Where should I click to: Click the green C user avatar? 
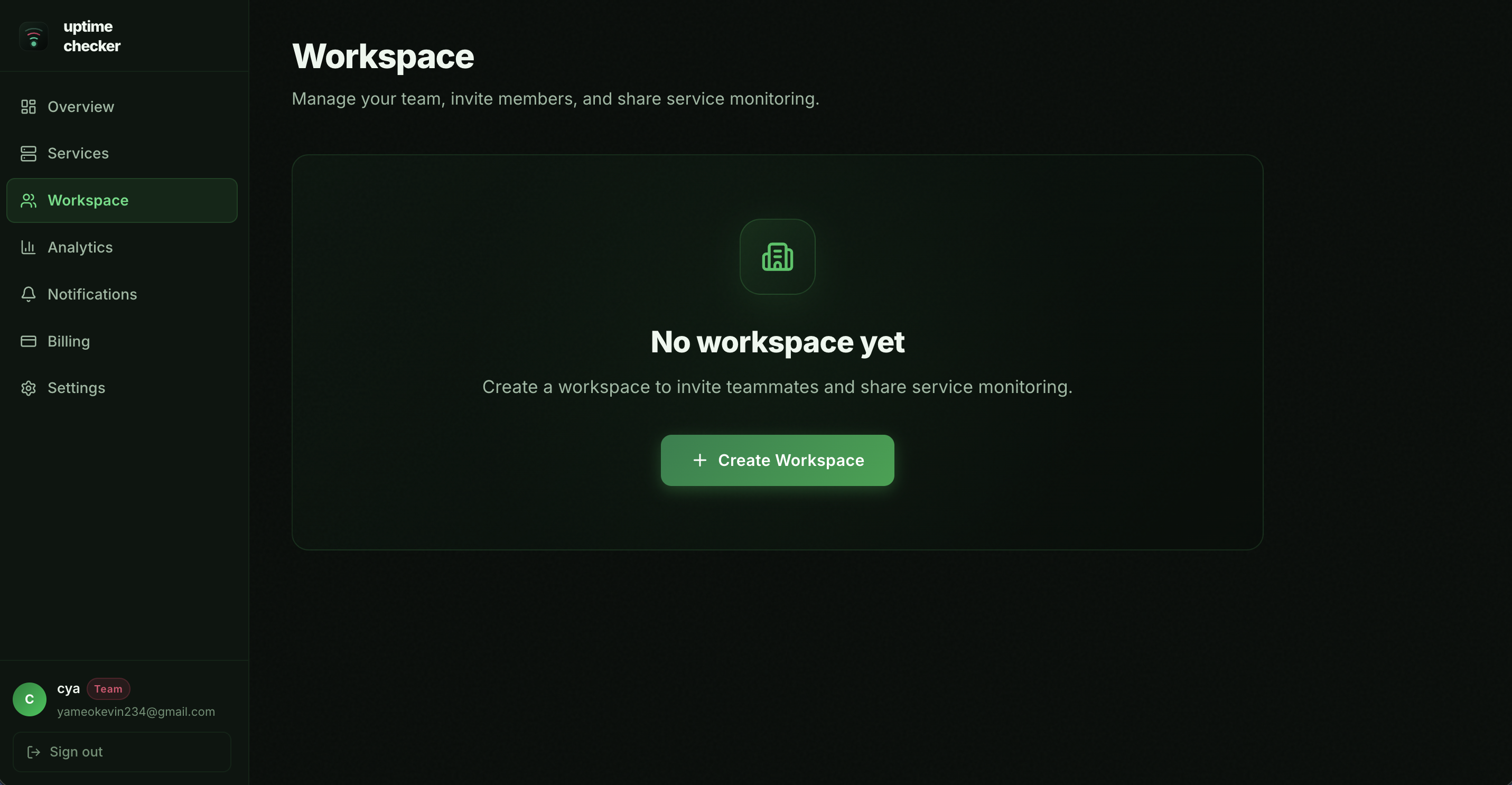[x=30, y=699]
